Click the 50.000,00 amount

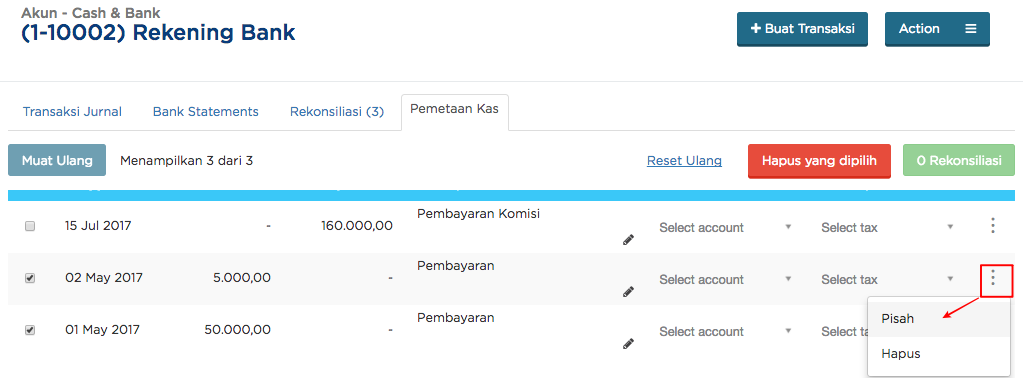(x=237, y=330)
